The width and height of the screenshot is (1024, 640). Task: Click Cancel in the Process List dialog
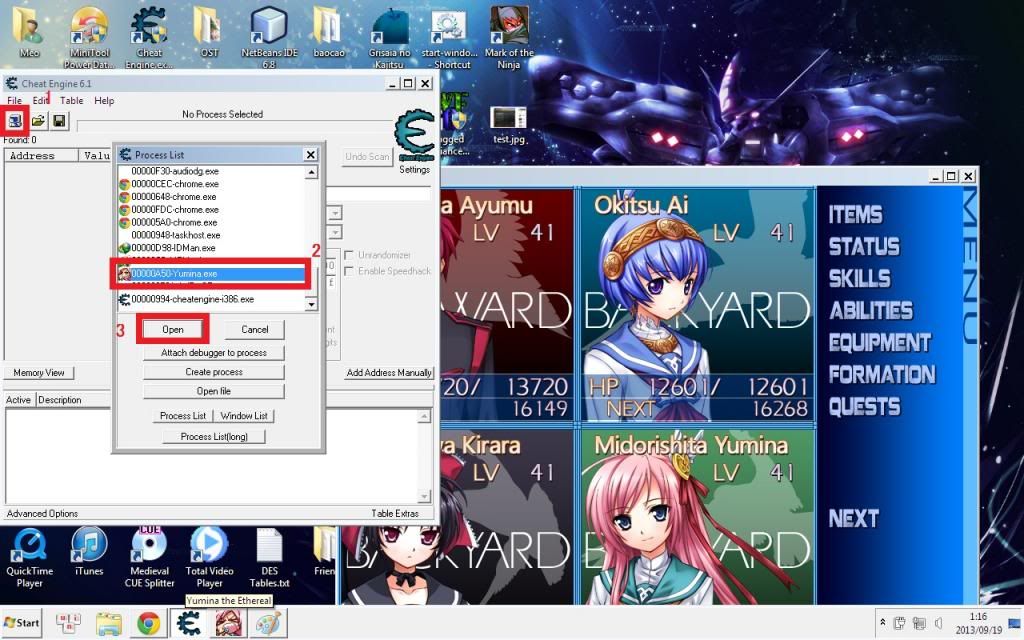coord(255,330)
